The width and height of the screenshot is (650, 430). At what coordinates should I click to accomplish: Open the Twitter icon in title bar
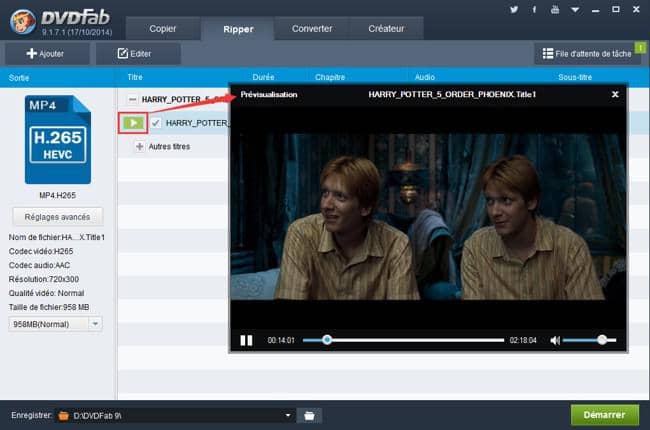(514, 9)
